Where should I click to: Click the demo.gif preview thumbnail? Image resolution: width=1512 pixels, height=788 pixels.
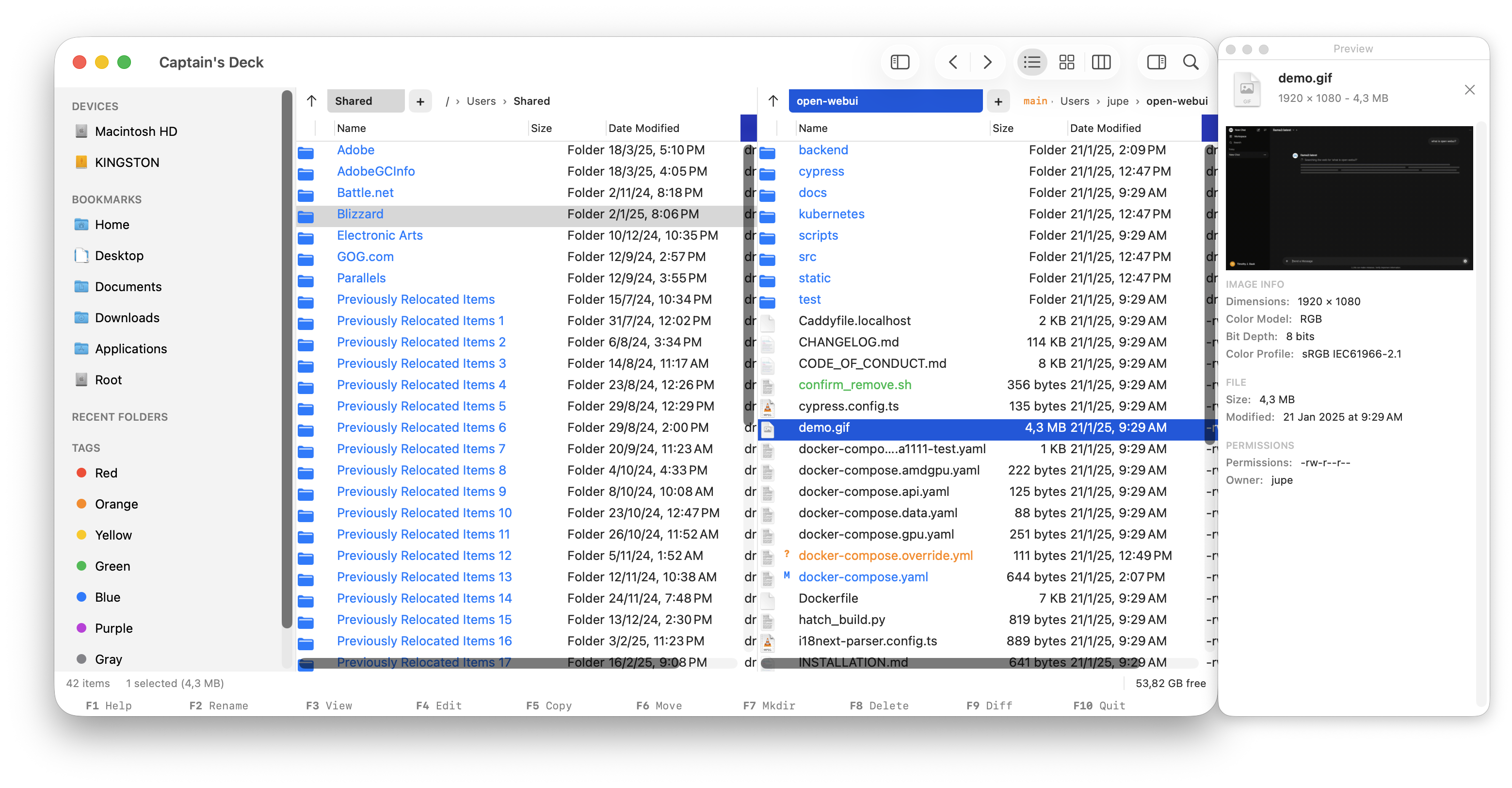[1349, 198]
